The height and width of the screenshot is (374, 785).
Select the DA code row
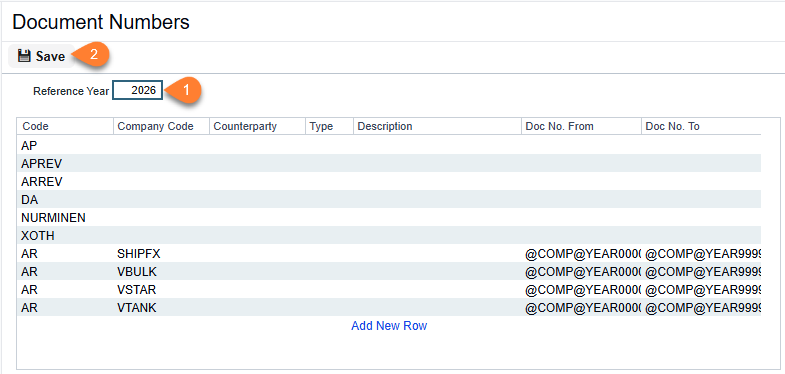[389, 199]
